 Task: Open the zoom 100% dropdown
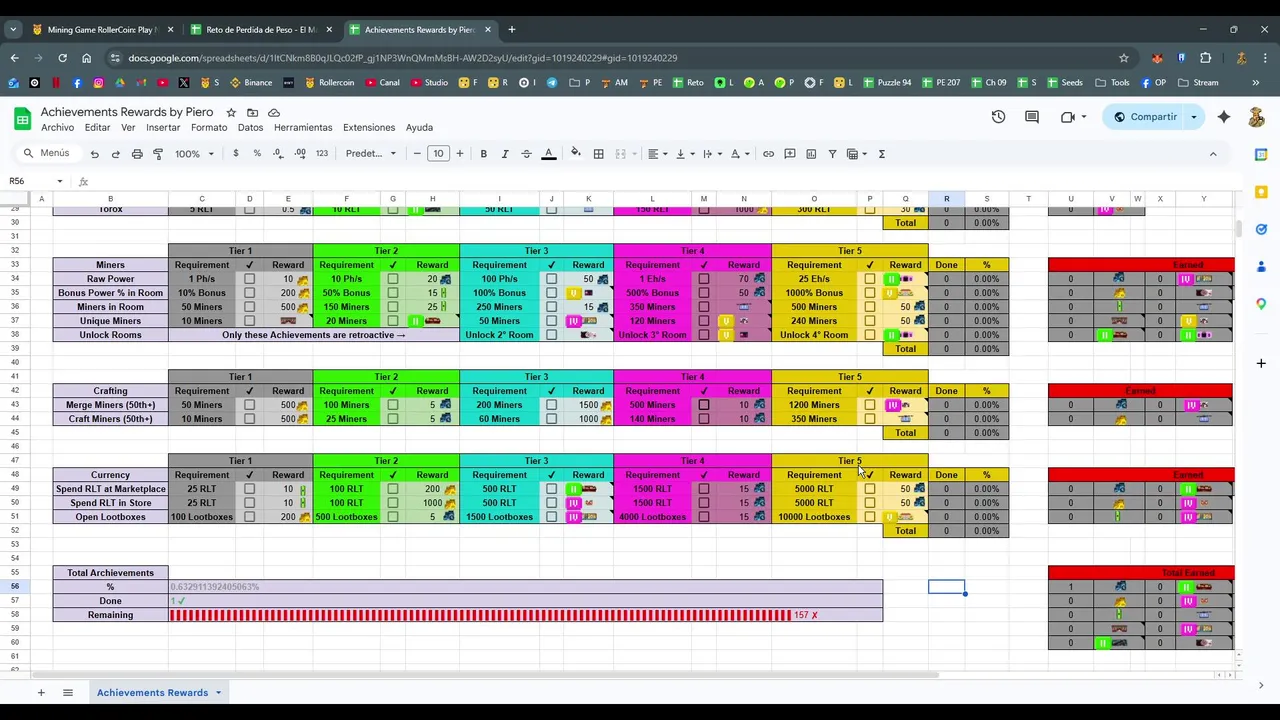point(195,154)
